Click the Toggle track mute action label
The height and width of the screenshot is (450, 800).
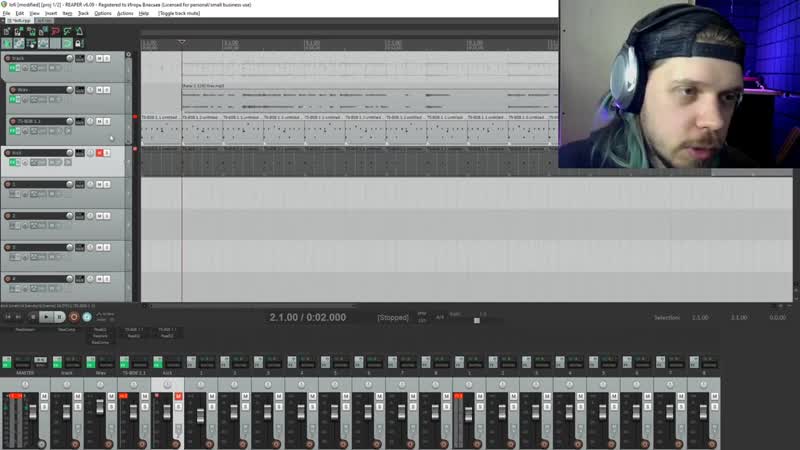[178, 13]
